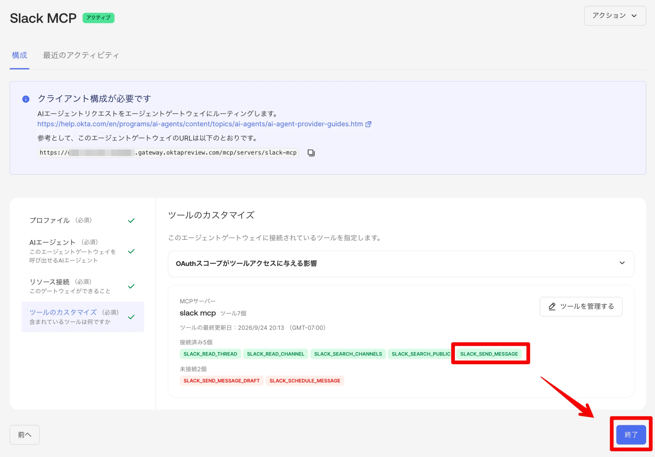Open the Okta AI agent provider guides link

pyautogui.click(x=200, y=124)
